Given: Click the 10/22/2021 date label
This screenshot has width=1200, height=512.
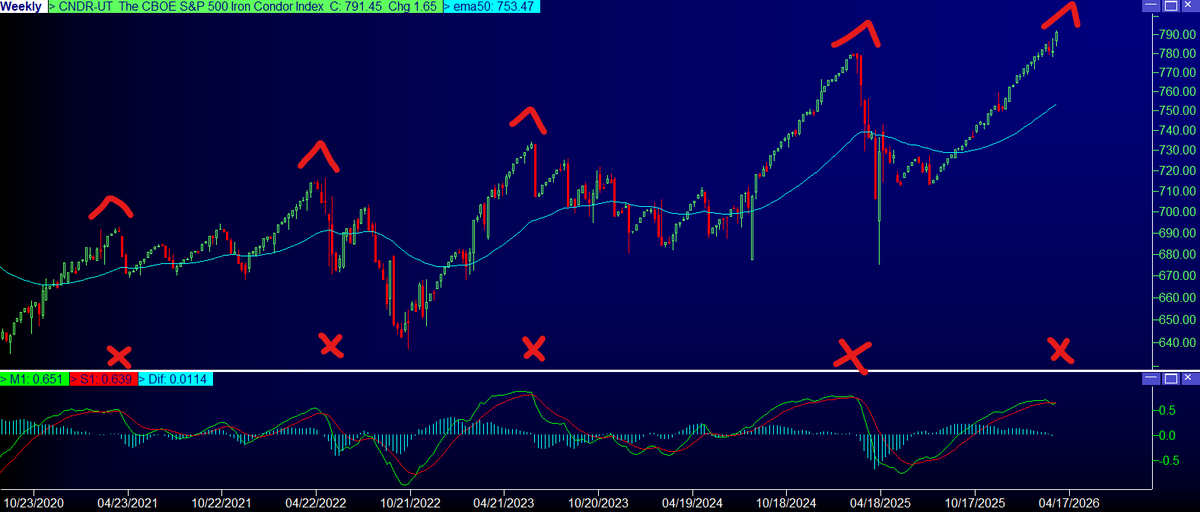Looking at the screenshot, I should tap(220, 502).
